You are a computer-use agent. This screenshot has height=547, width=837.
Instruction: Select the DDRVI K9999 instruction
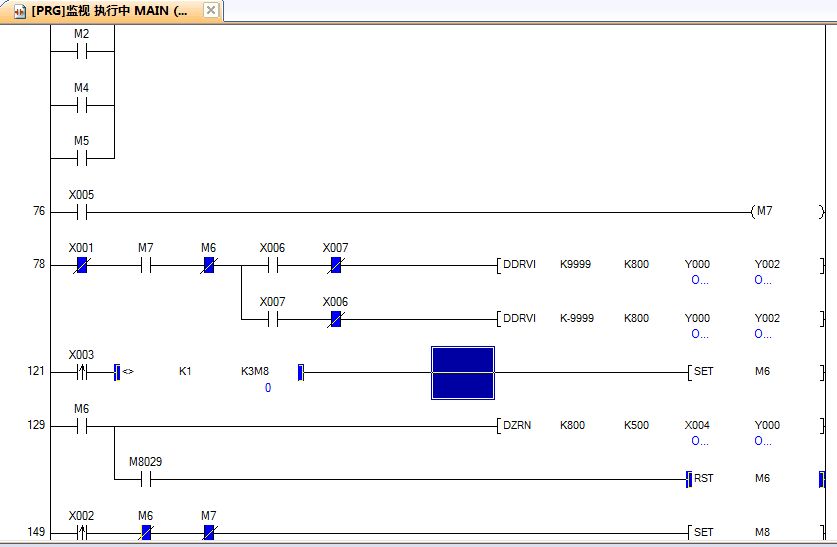point(660,265)
